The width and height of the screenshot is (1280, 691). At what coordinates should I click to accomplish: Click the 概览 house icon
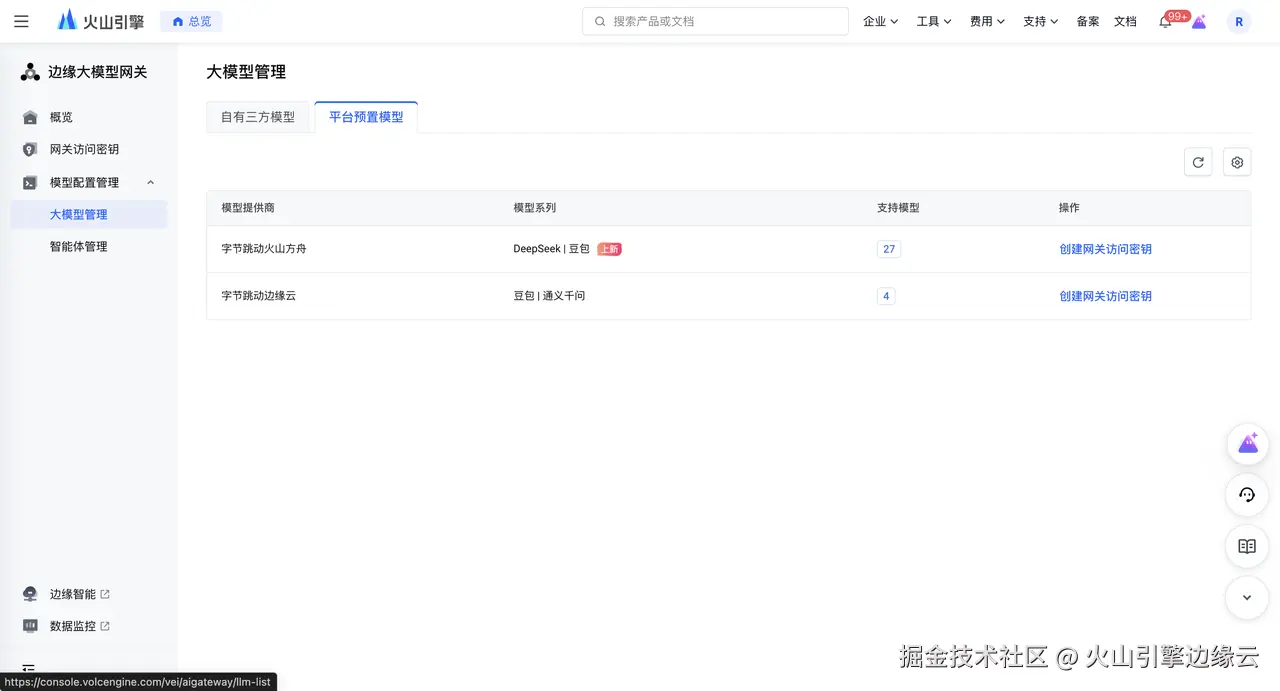coord(30,117)
